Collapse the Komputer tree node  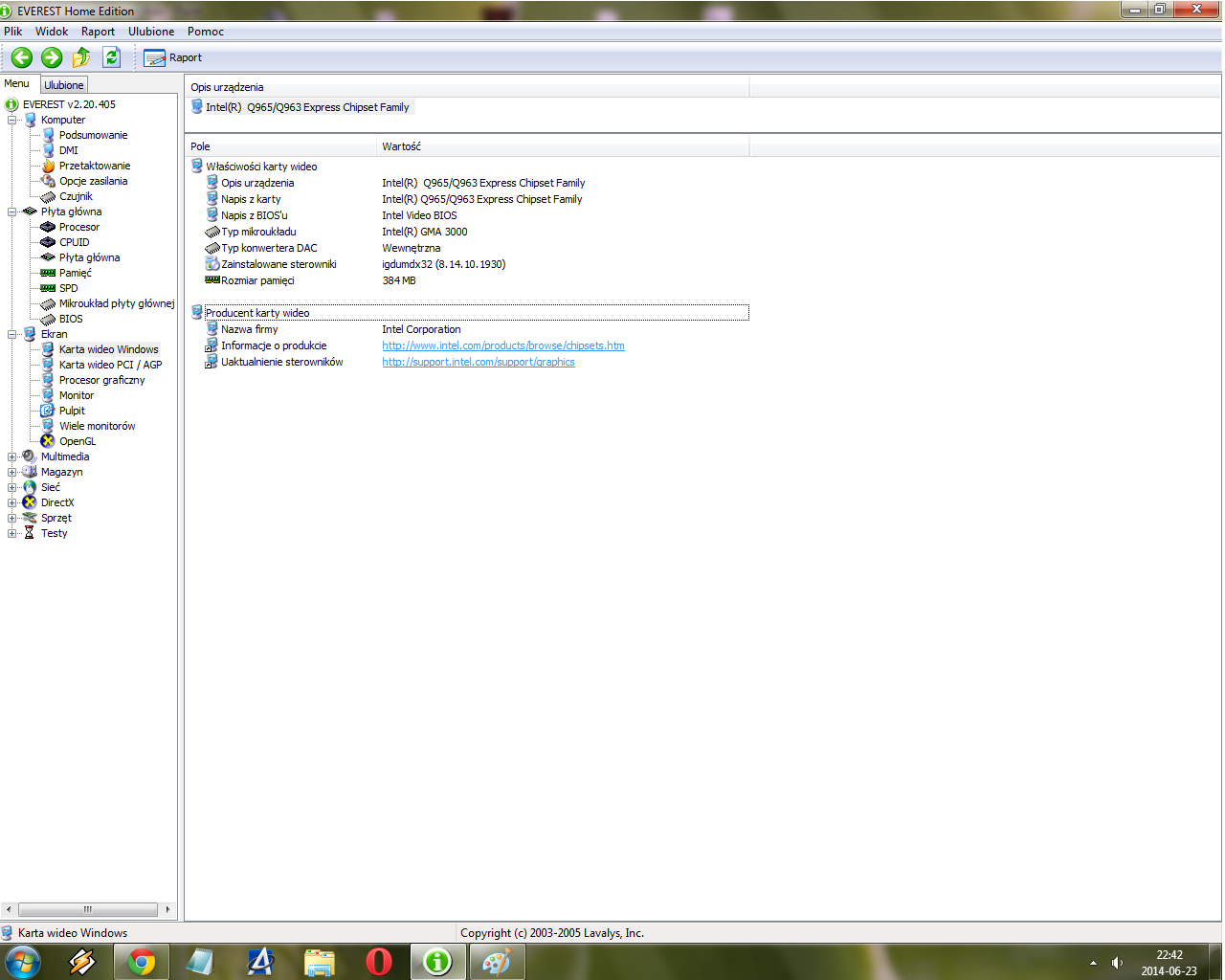[x=12, y=120]
